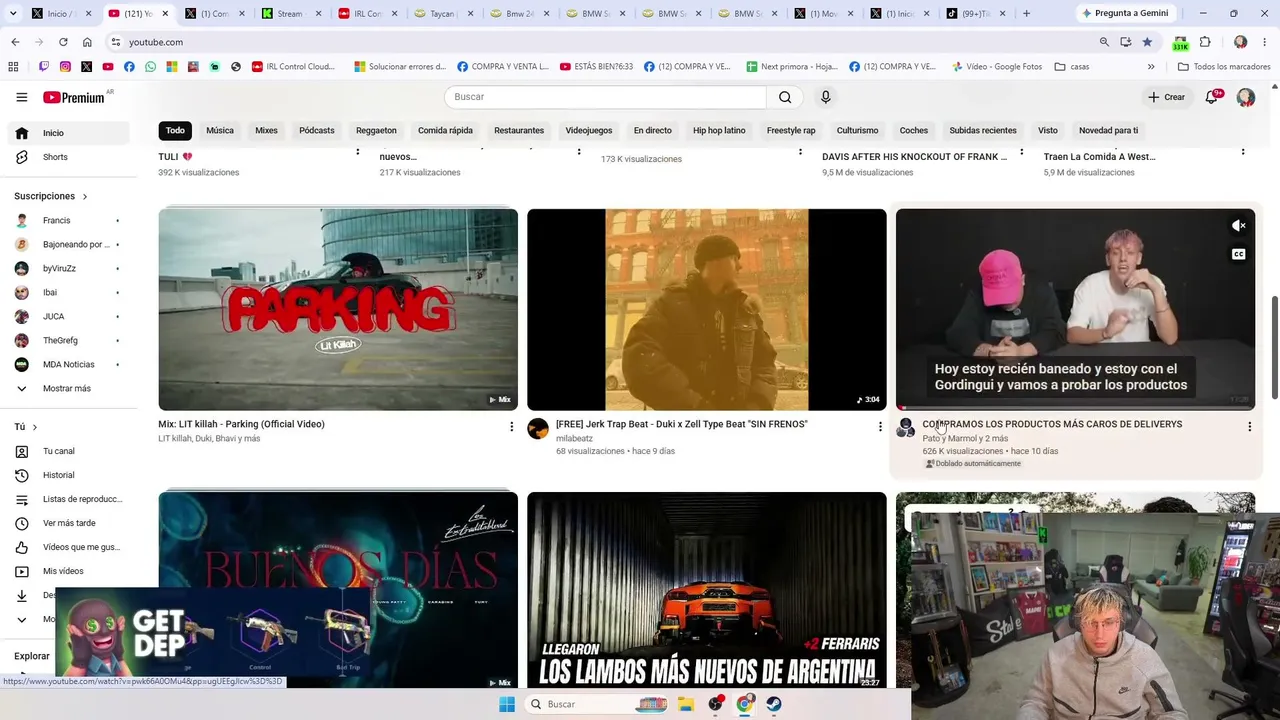Go back in browser history
The image size is (1280, 720).
(15, 42)
